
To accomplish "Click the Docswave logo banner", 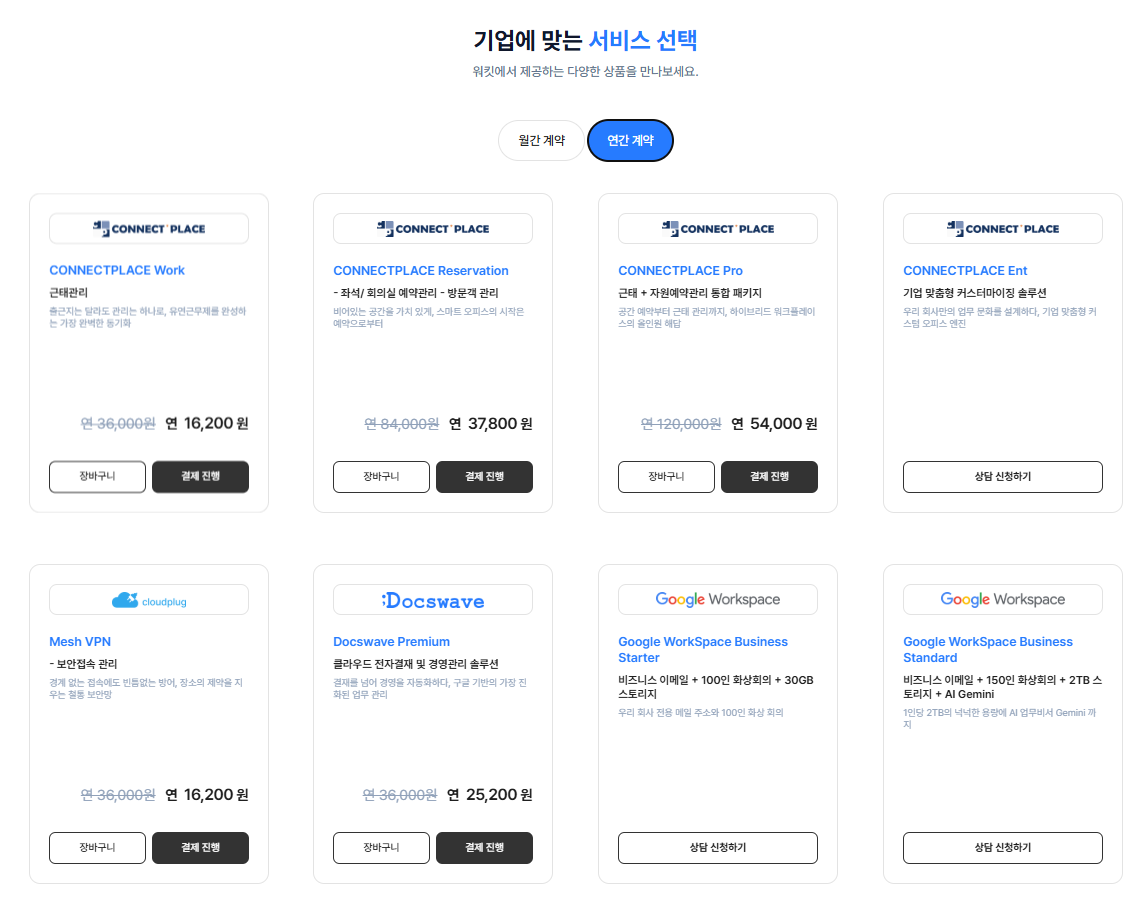I will tap(433, 600).
